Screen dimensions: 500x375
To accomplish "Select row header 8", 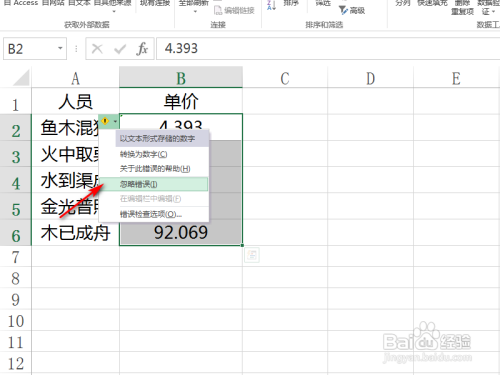I will tap(16, 277).
